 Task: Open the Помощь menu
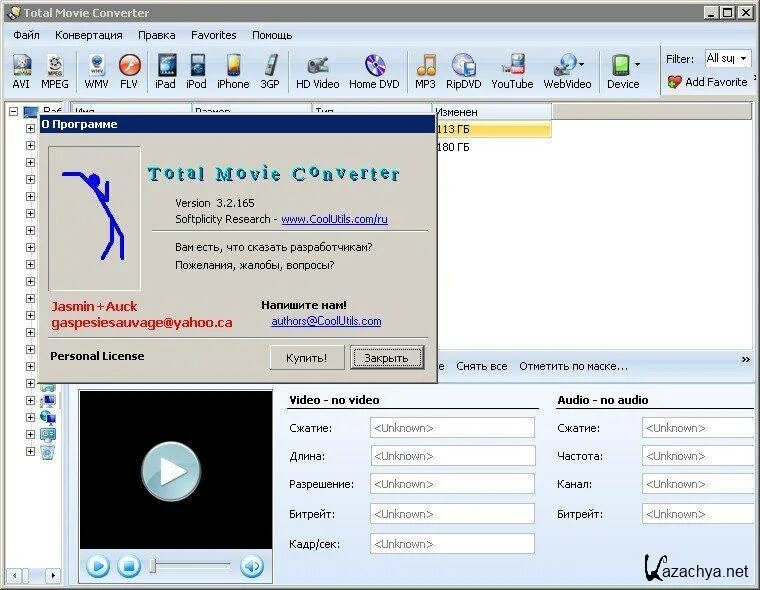[272, 35]
